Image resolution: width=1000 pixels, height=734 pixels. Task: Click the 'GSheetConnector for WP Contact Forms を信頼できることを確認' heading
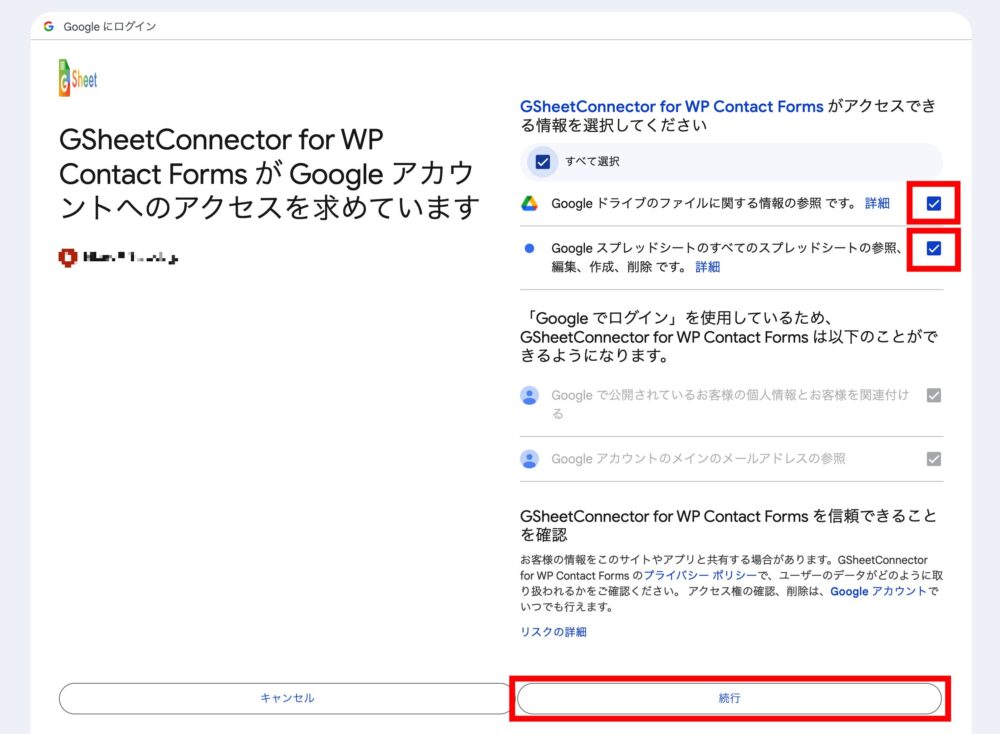pos(728,525)
